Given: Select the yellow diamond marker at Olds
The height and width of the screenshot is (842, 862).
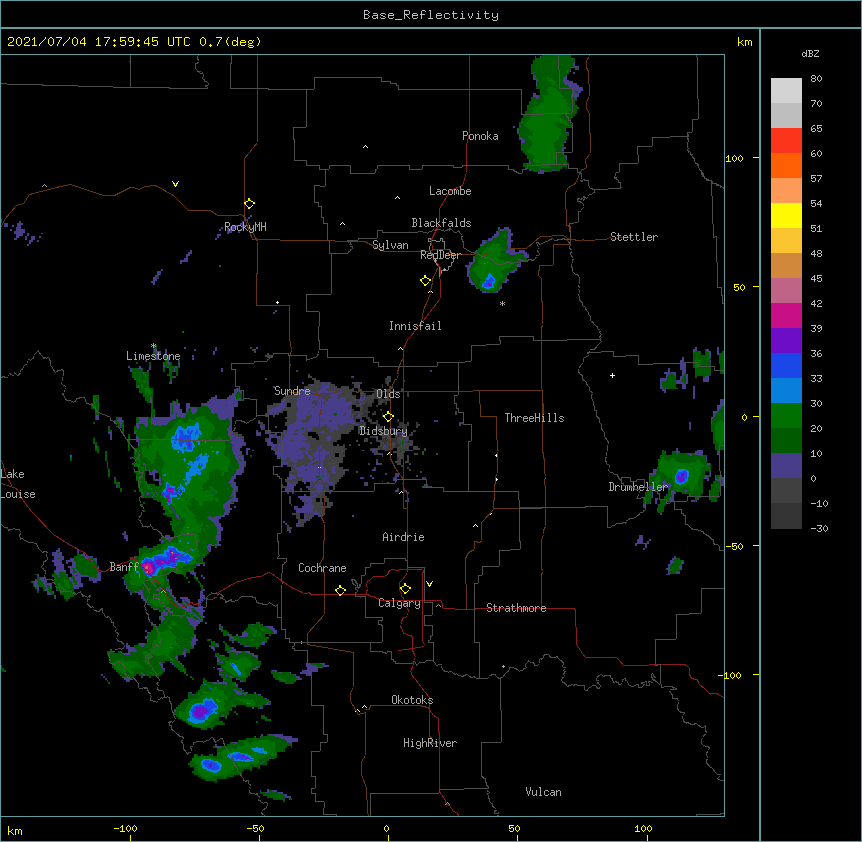Looking at the screenshot, I should point(388,416).
